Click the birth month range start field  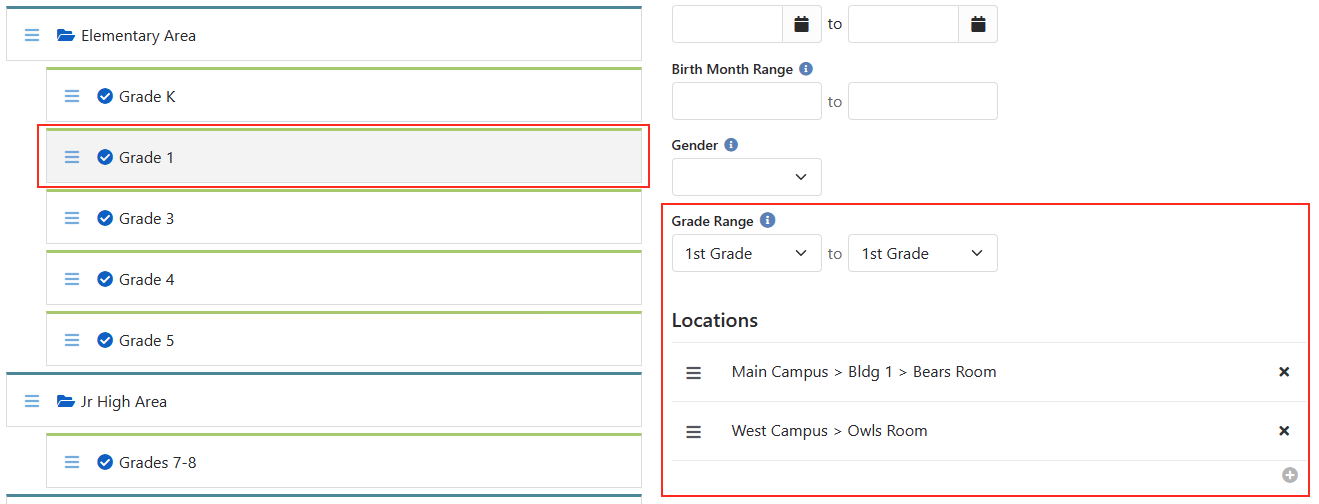pyautogui.click(x=747, y=101)
